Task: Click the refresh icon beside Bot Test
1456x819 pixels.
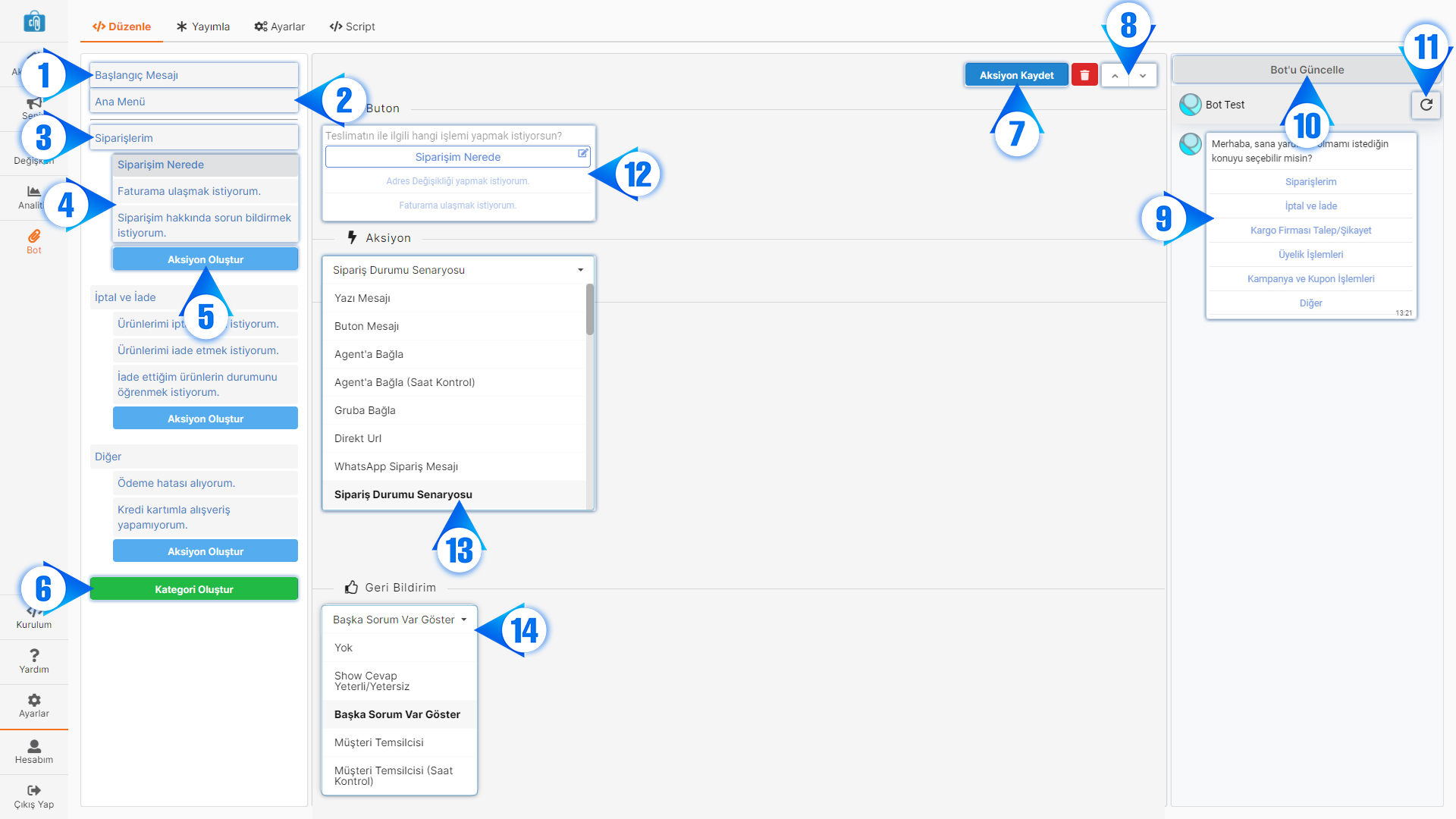Action: tap(1426, 105)
